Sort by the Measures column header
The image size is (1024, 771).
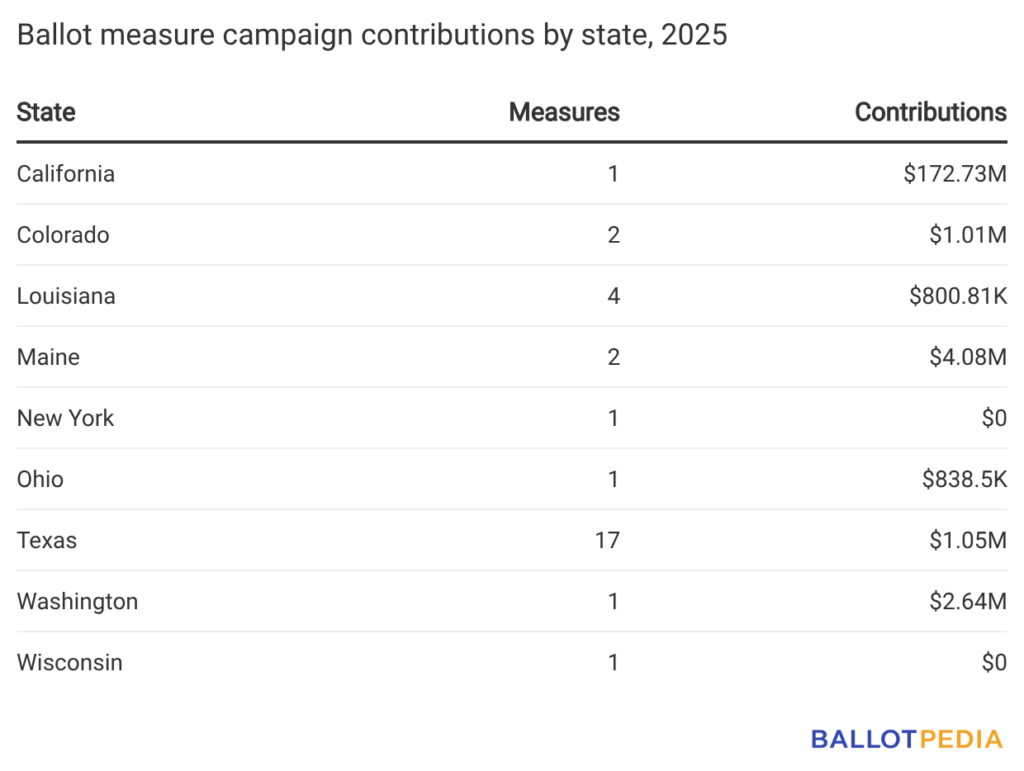pos(564,112)
